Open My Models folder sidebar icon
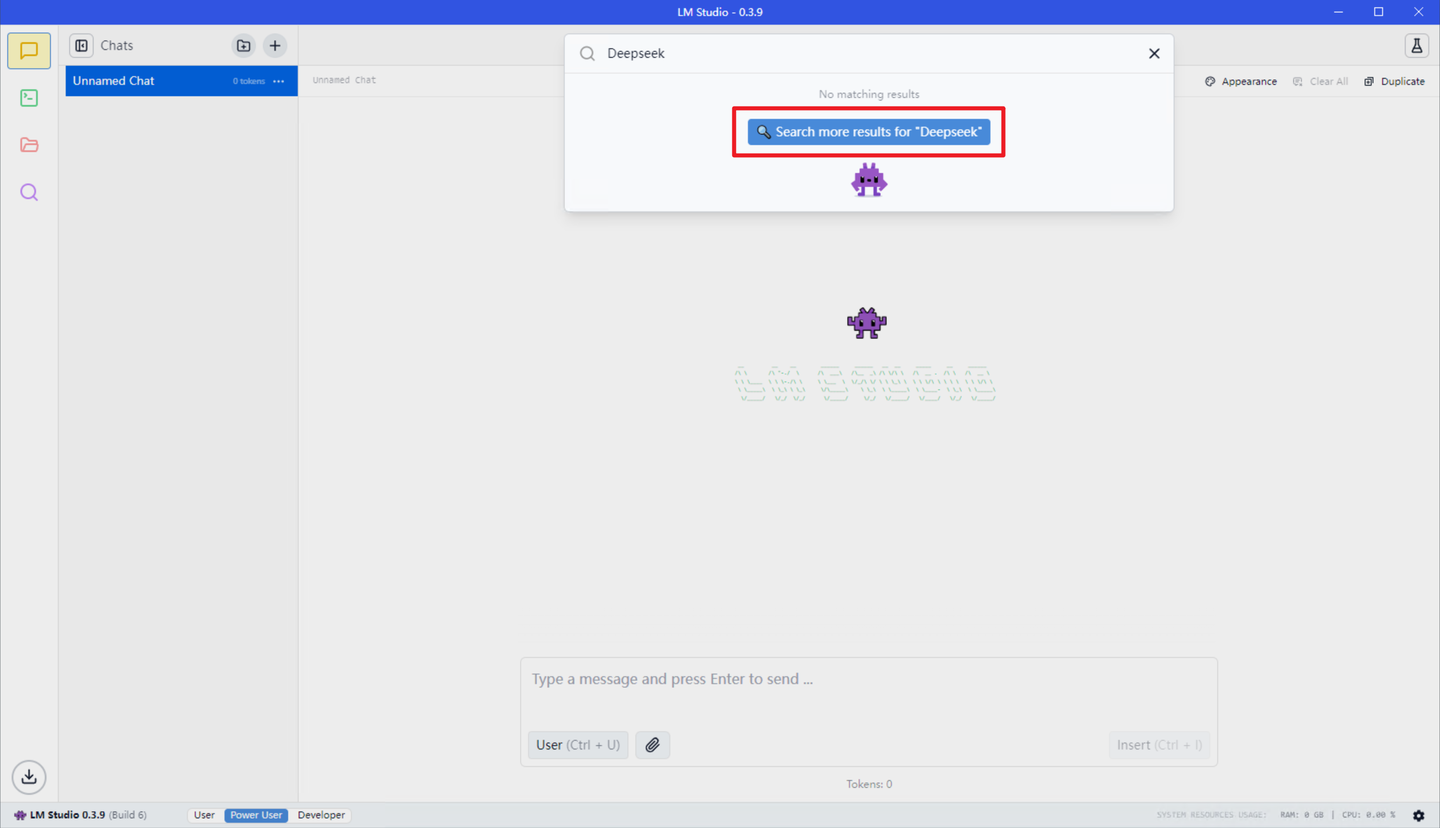This screenshot has width=1440, height=828. (29, 145)
